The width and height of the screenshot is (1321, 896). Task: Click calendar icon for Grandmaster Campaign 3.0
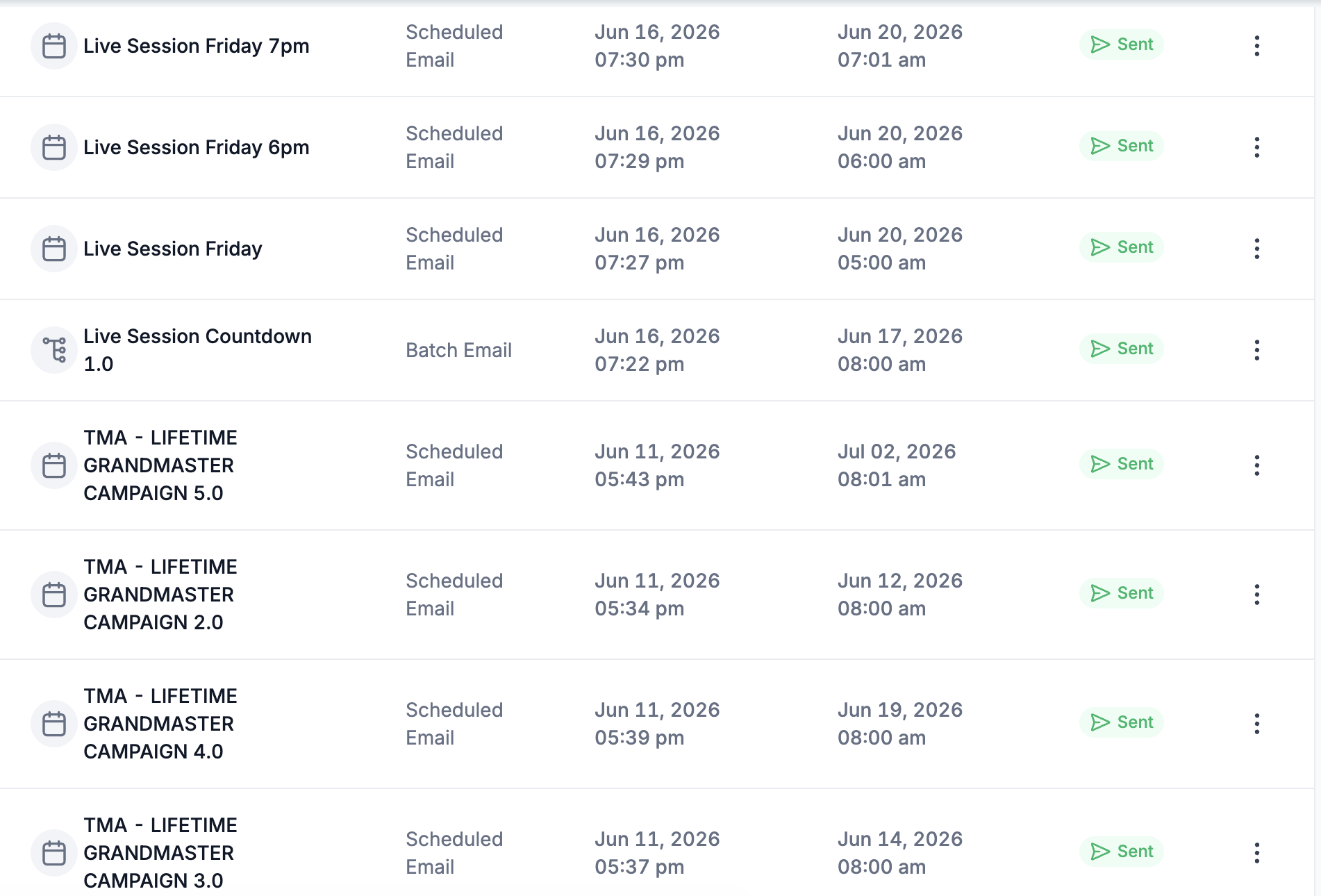pos(54,853)
